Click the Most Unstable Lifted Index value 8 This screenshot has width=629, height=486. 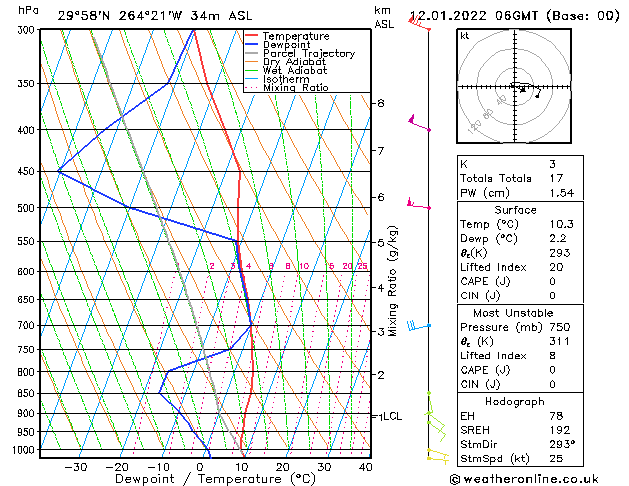point(553,356)
